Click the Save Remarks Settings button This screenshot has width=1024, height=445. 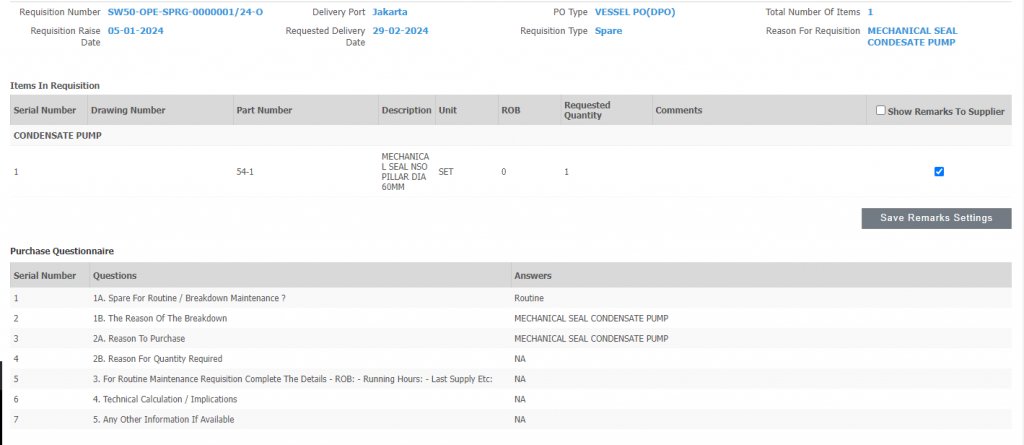936,218
